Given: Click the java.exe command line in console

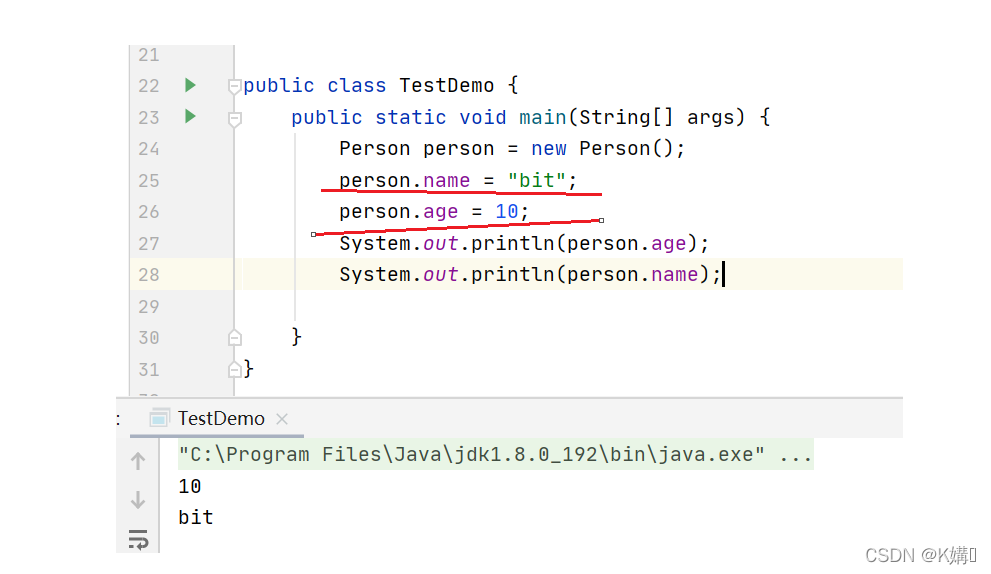Looking at the screenshot, I should point(496,454).
